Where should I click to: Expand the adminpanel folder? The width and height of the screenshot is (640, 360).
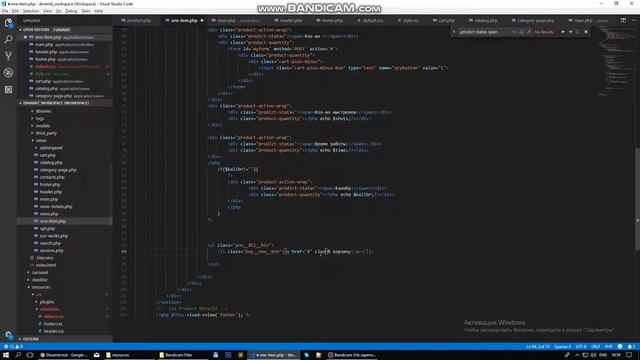[x=51, y=148]
